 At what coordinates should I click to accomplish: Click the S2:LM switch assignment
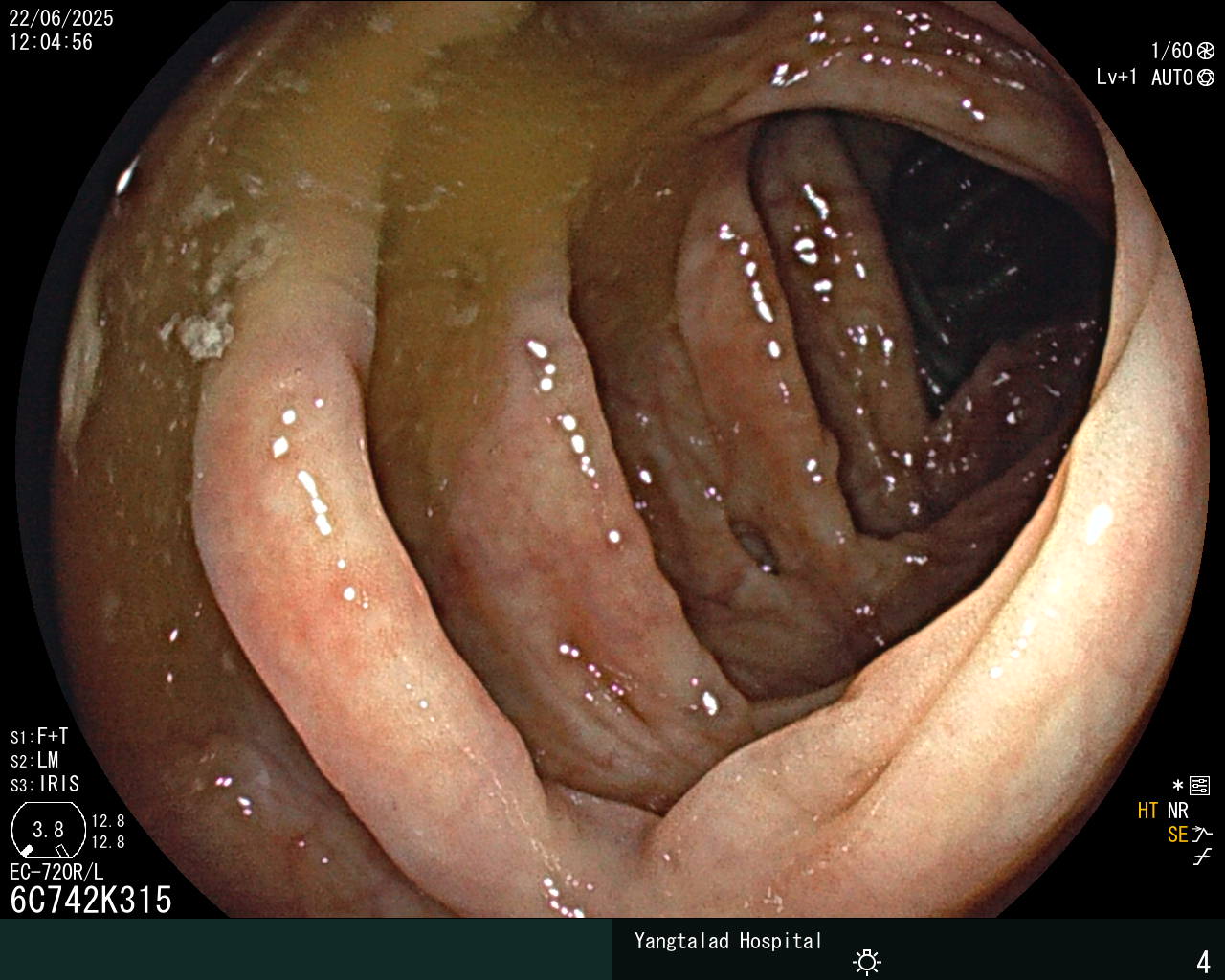pos(34,761)
